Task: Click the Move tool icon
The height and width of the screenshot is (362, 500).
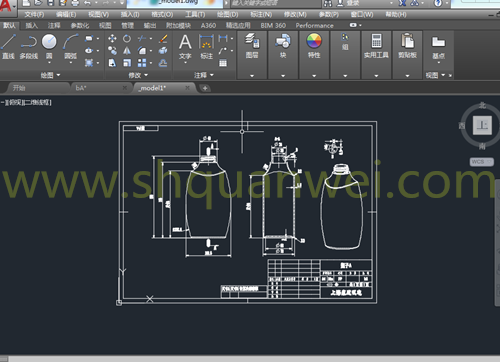Action: click(x=112, y=39)
